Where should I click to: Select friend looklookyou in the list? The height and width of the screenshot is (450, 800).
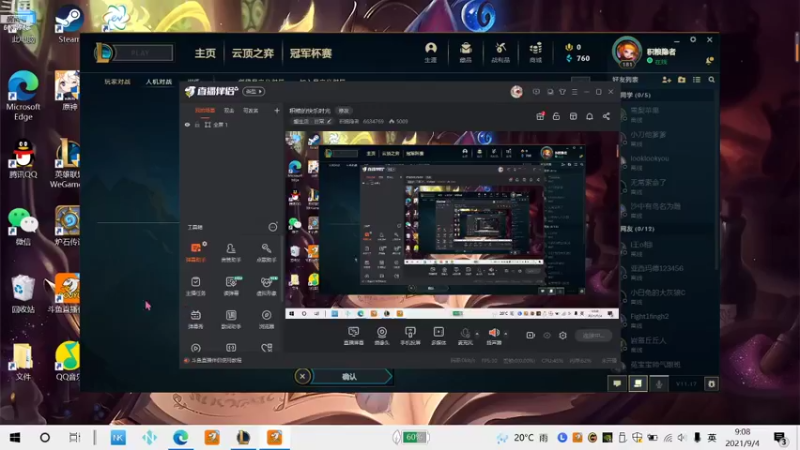click(x=667, y=162)
